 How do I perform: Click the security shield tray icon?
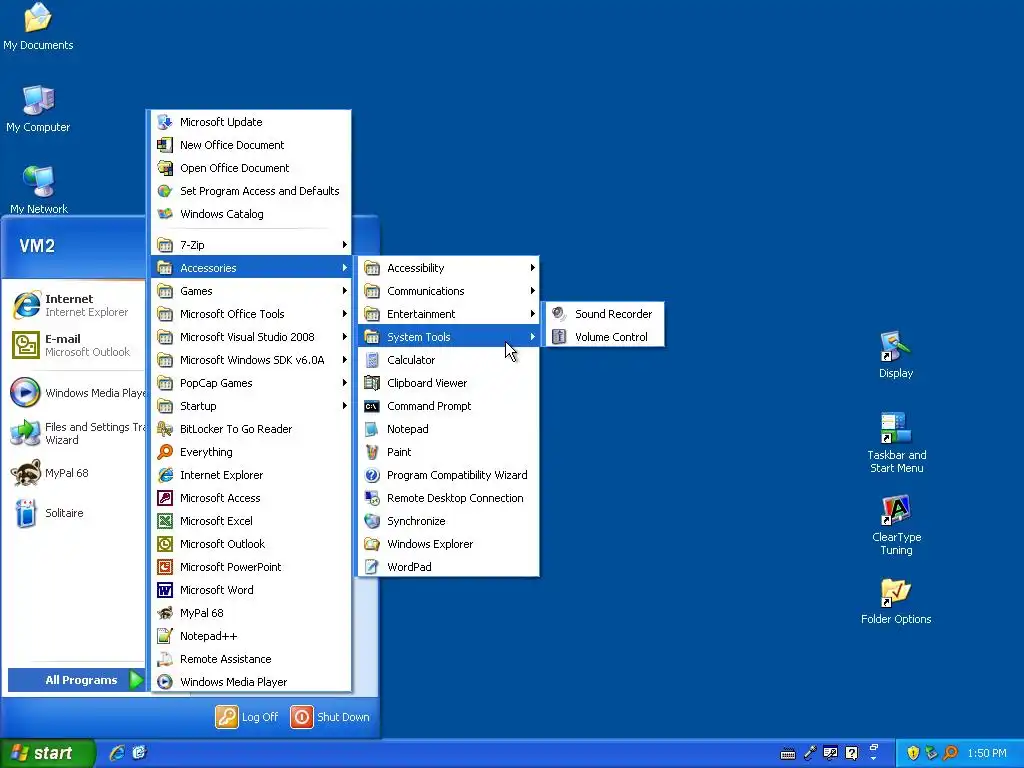[x=913, y=753]
